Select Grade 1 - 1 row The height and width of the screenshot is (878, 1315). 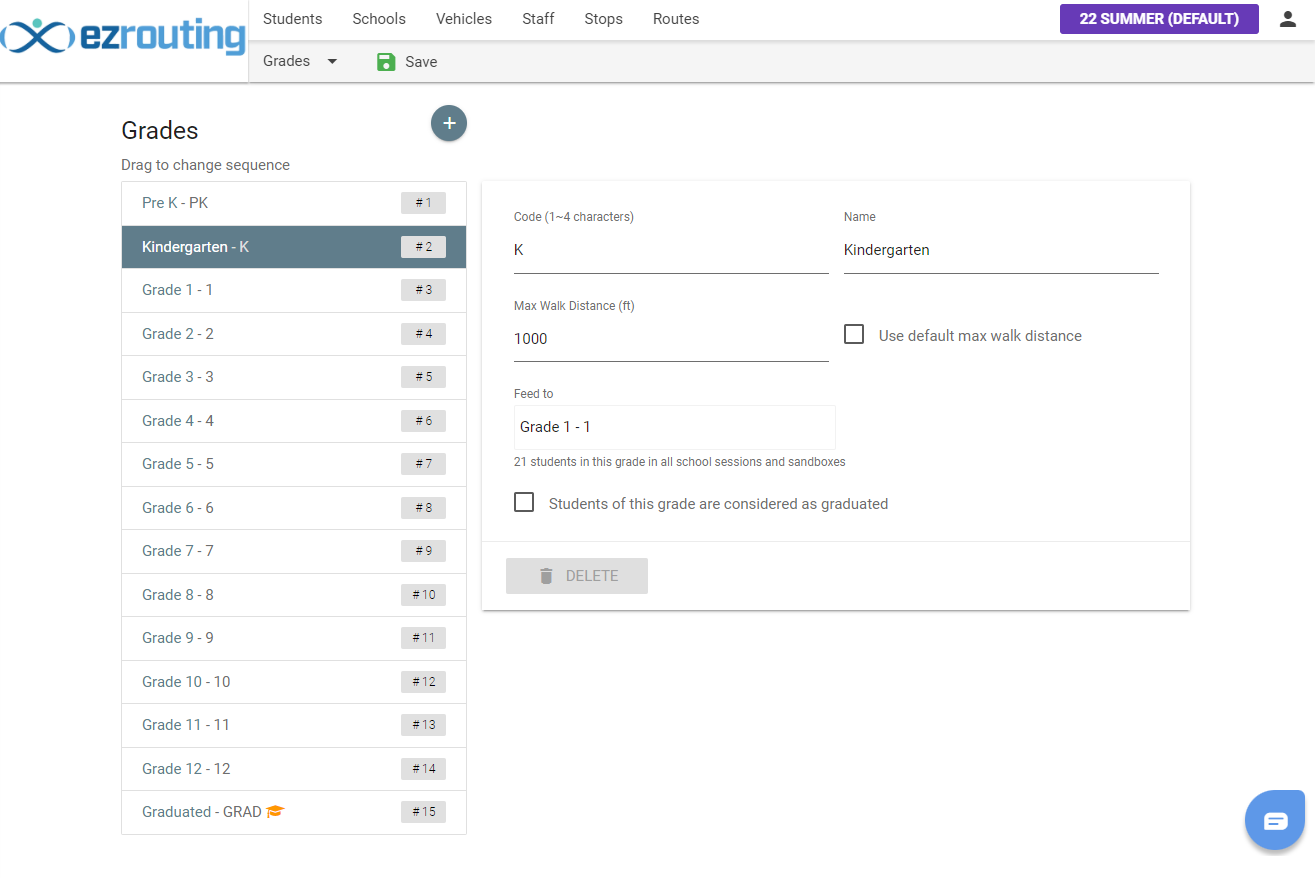tap(294, 290)
